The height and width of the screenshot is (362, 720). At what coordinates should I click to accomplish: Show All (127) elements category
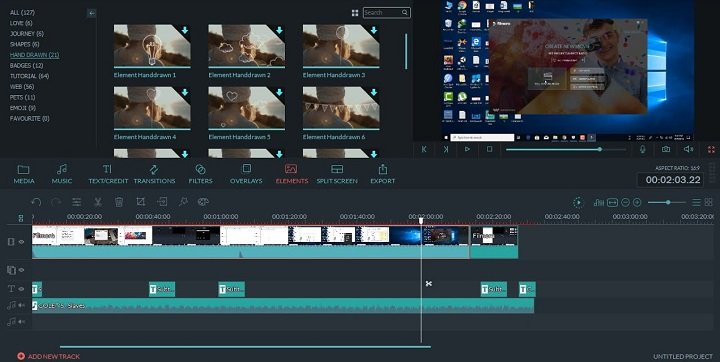tap(22, 12)
